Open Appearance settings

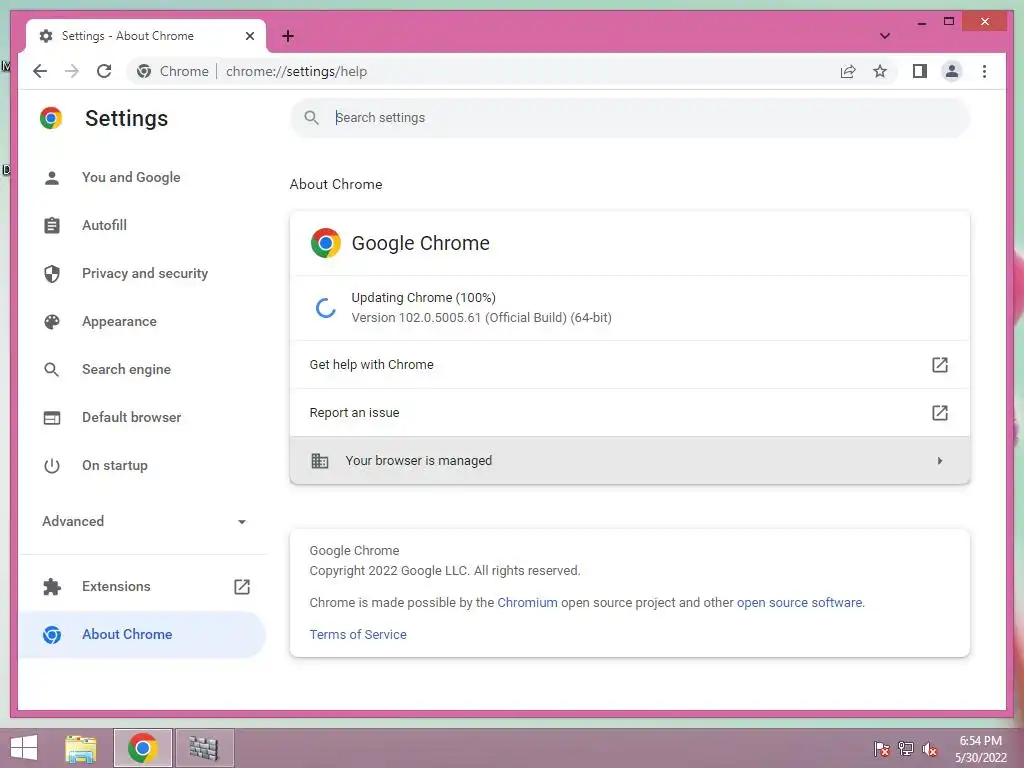(x=120, y=321)
